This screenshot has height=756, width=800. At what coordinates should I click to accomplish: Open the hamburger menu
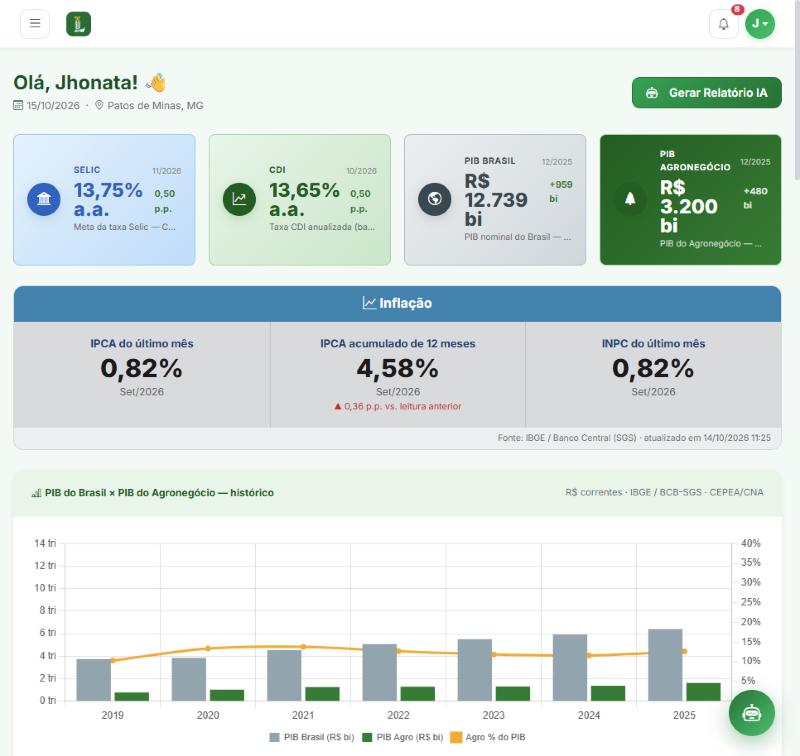(x=35, y=23)
